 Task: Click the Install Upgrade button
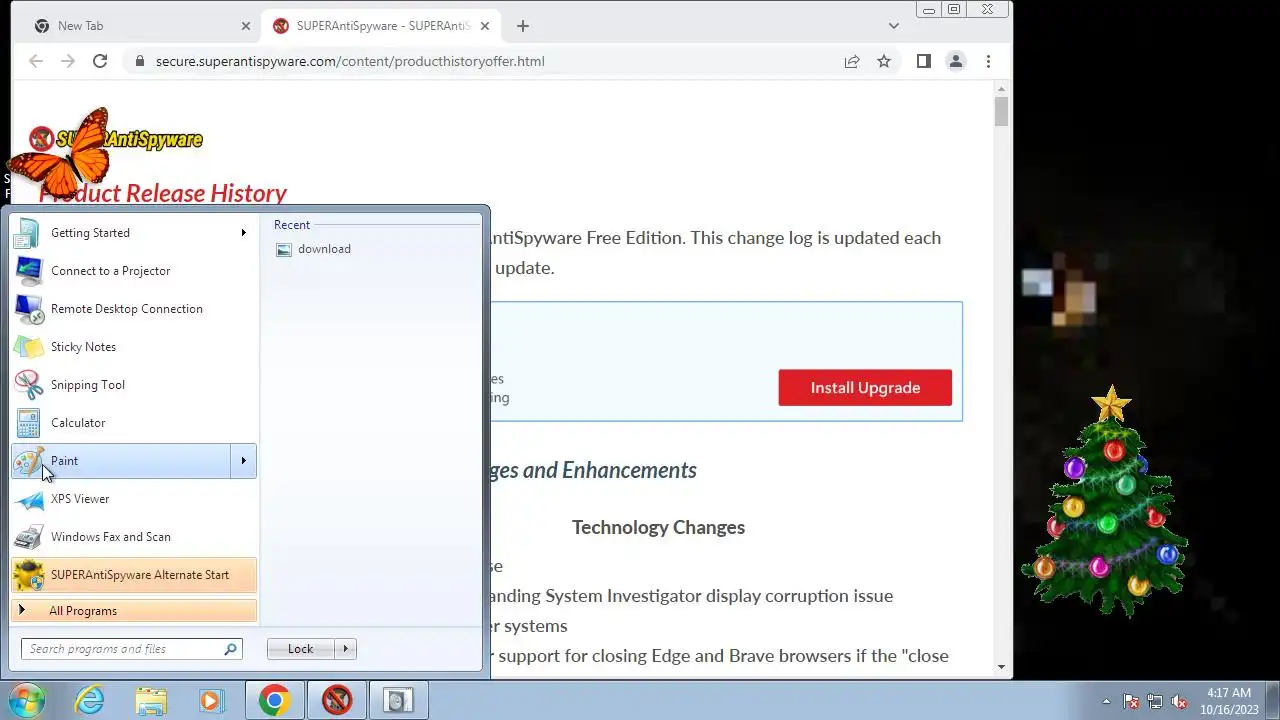pos(865,388)
